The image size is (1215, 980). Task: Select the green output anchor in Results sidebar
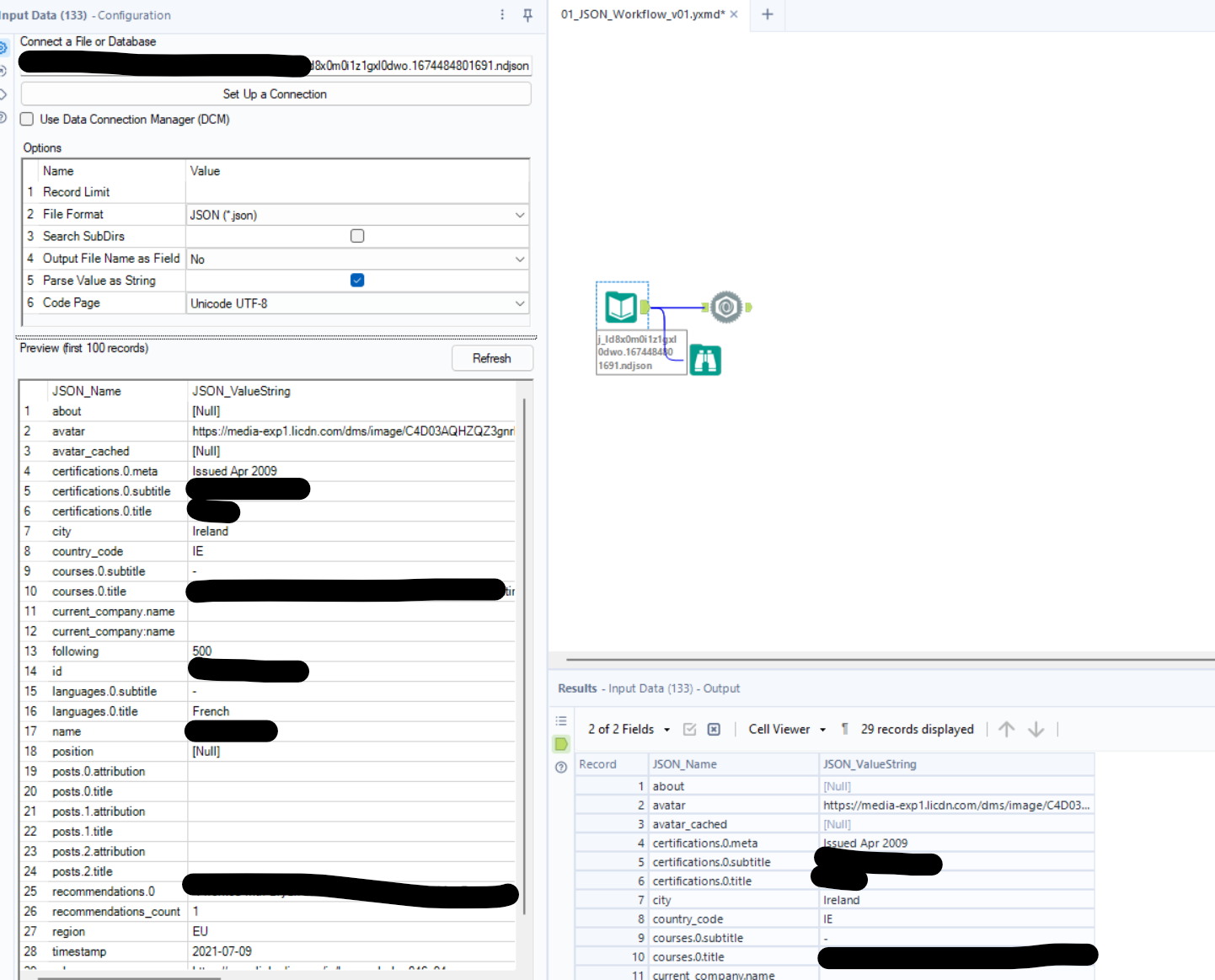561,744
